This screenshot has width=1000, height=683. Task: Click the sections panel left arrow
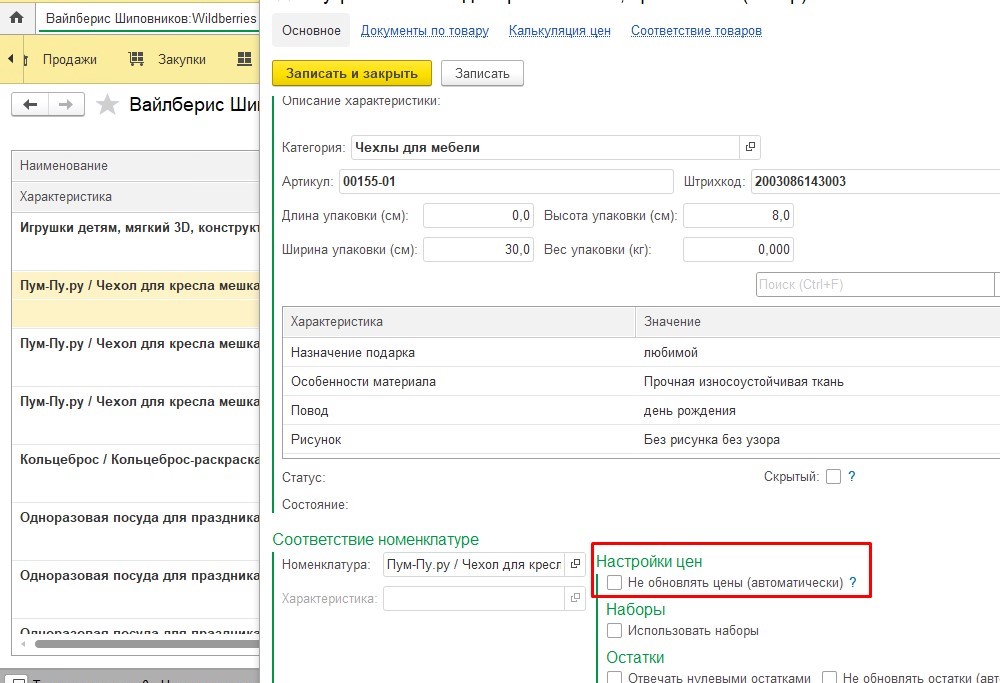pos(11,59)
